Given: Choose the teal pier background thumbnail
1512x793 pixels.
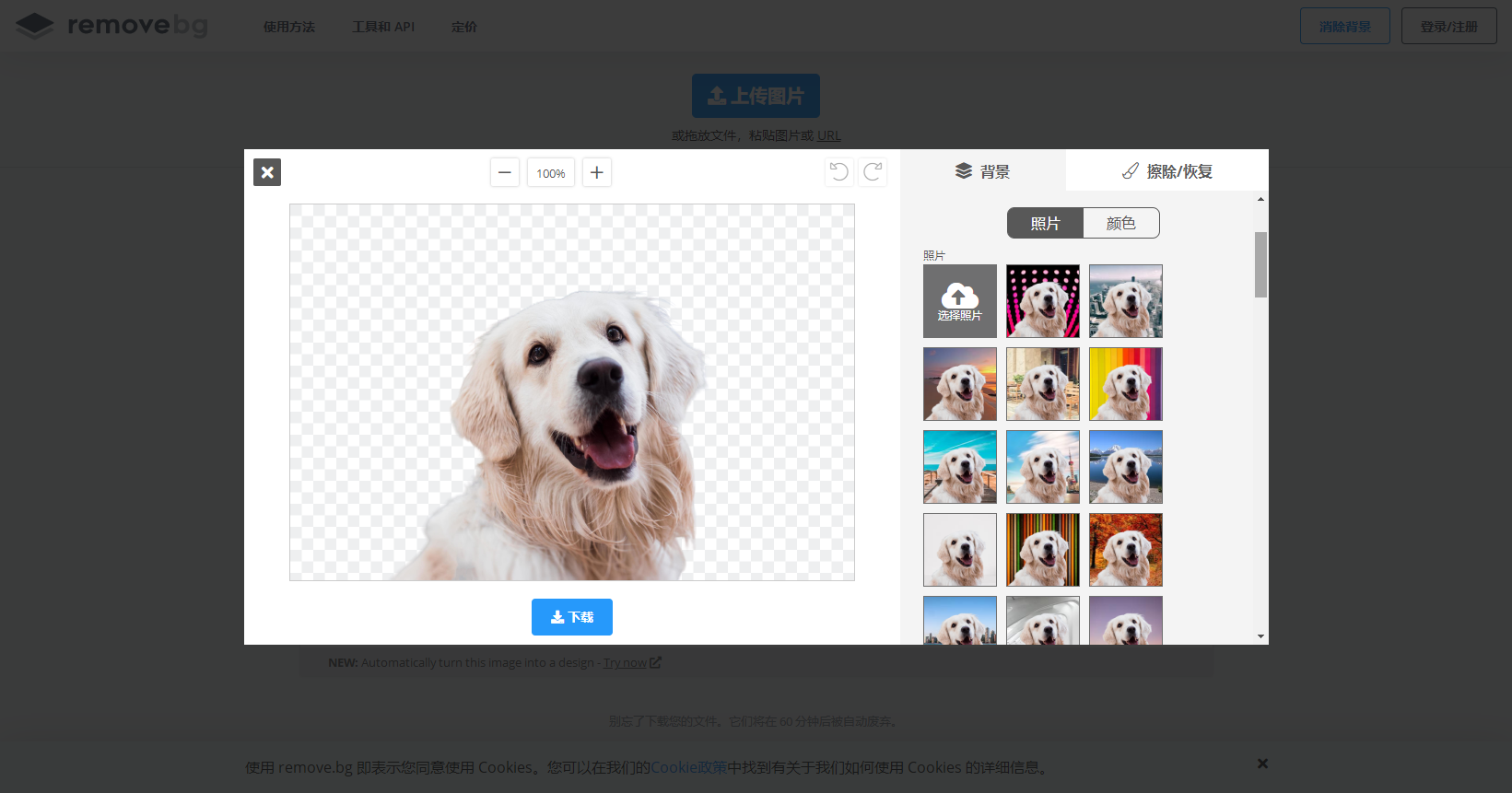Looking at the screenshot, I should tap(960, 467).
